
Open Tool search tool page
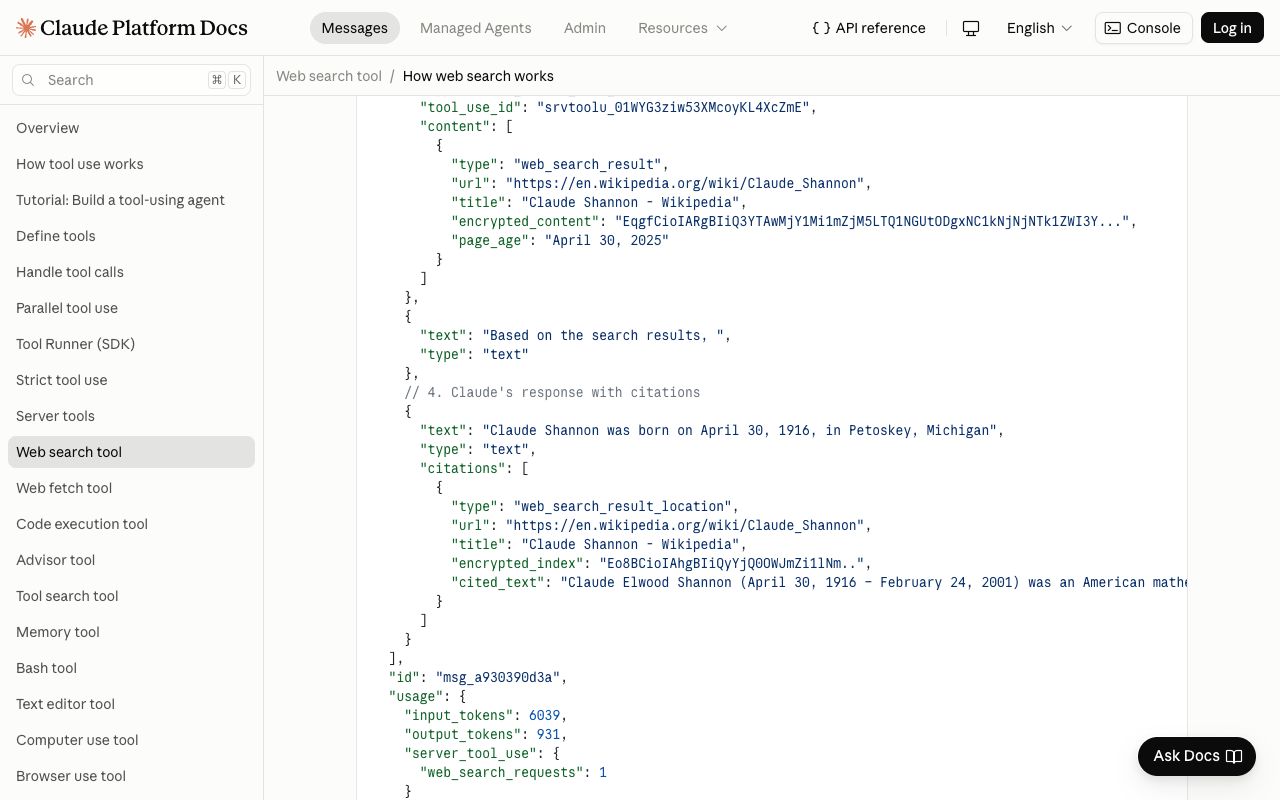(x=131, y=596)
